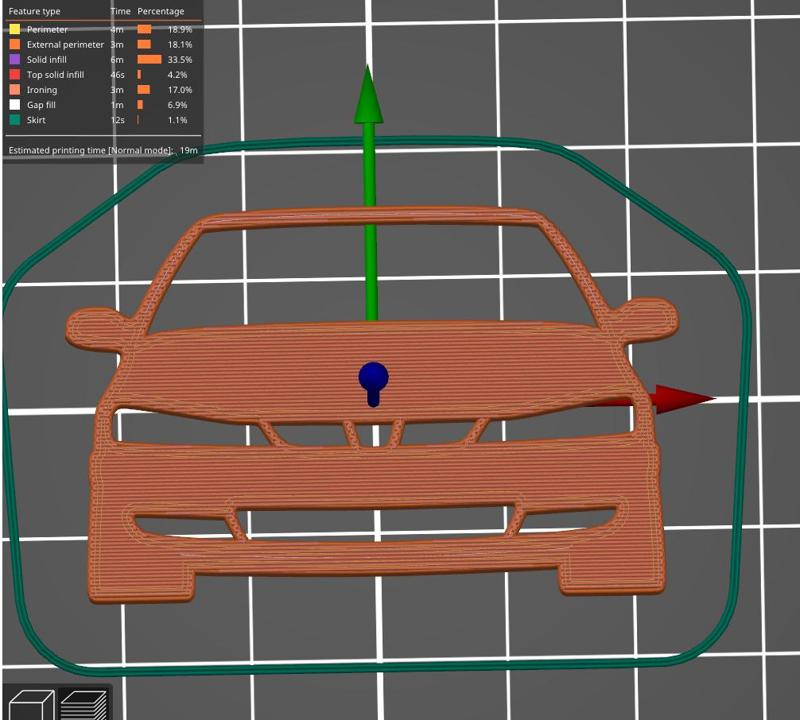Select the Solid infill legend label

(x=46, y=60)
